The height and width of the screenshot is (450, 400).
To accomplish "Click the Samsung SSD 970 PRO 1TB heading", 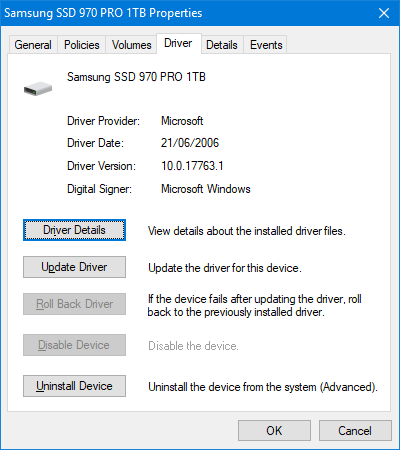I will 136,77.
